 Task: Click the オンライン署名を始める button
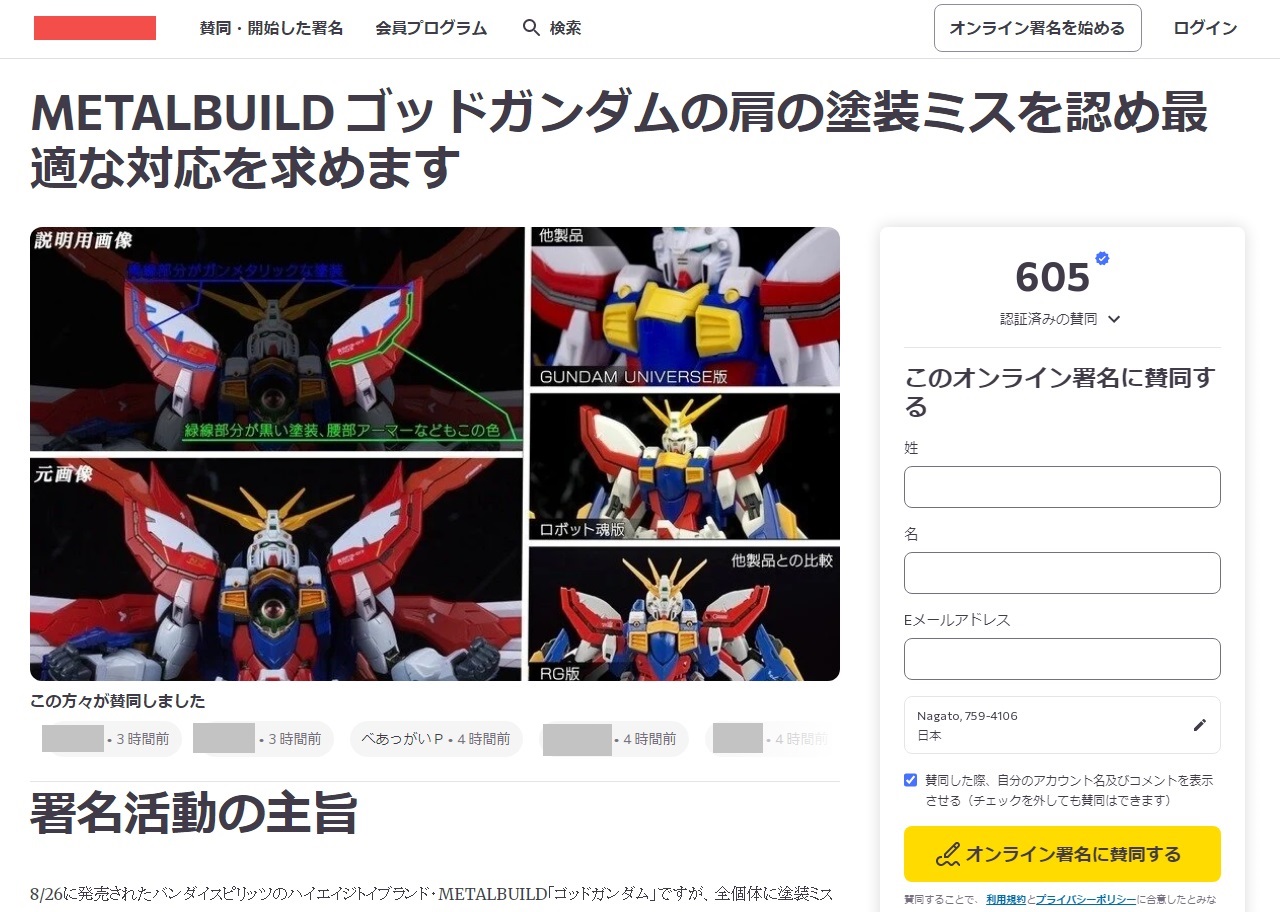pyautogui.click(x=1037, y=28)
